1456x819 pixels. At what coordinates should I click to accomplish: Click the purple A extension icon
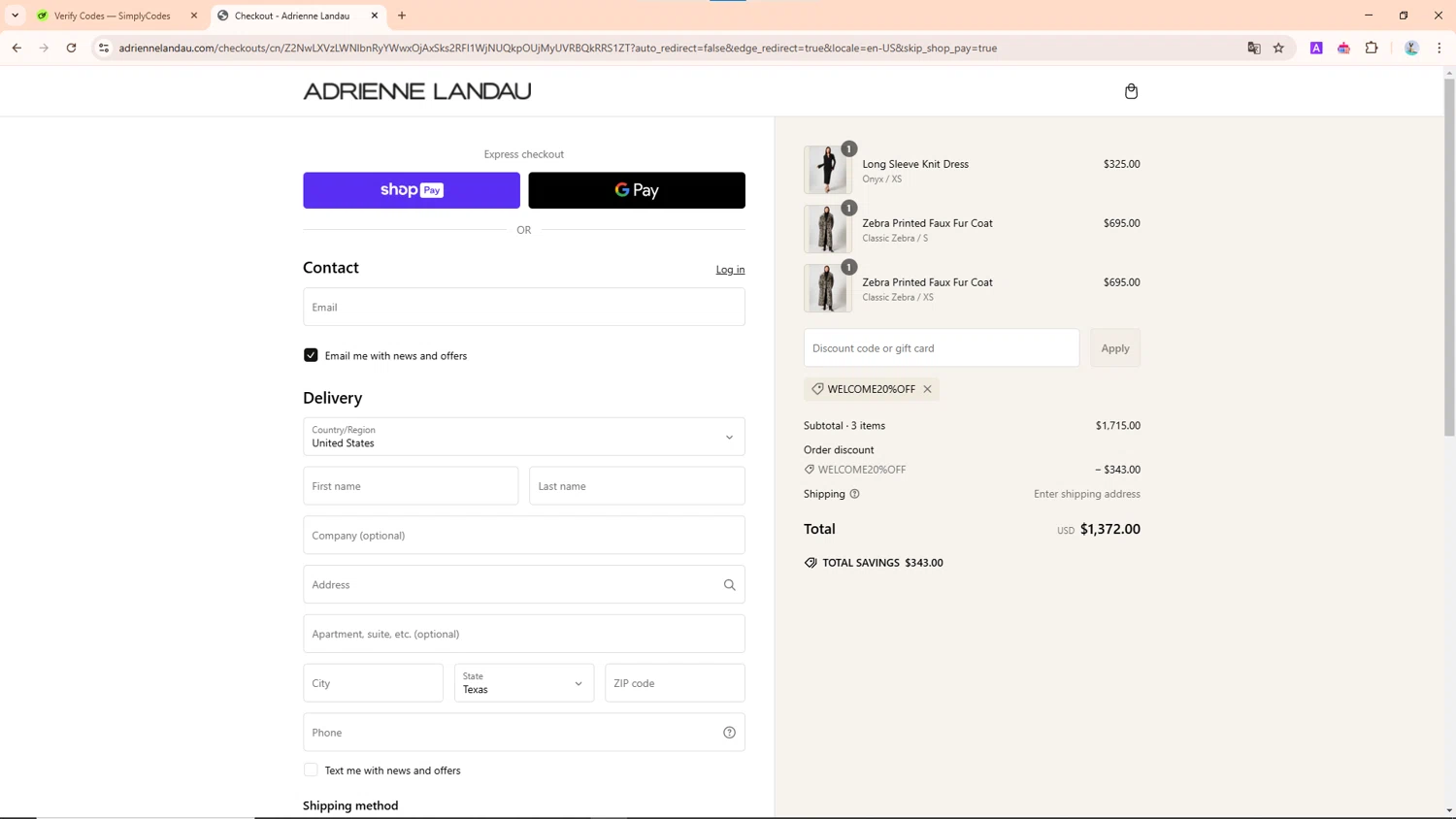tap(1316, 48)
